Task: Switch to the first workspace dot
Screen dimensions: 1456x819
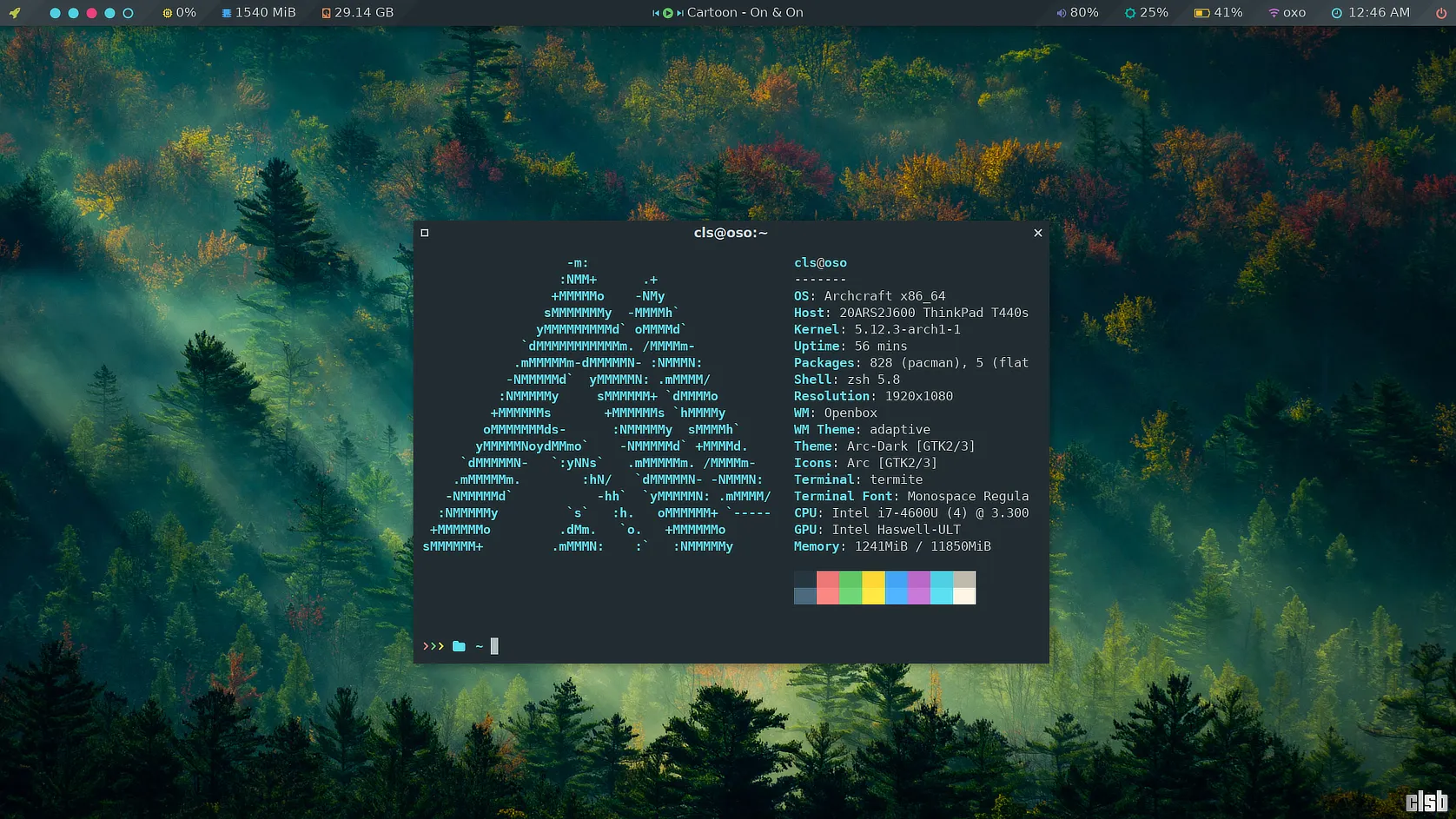Action: (x=56, y=13)
